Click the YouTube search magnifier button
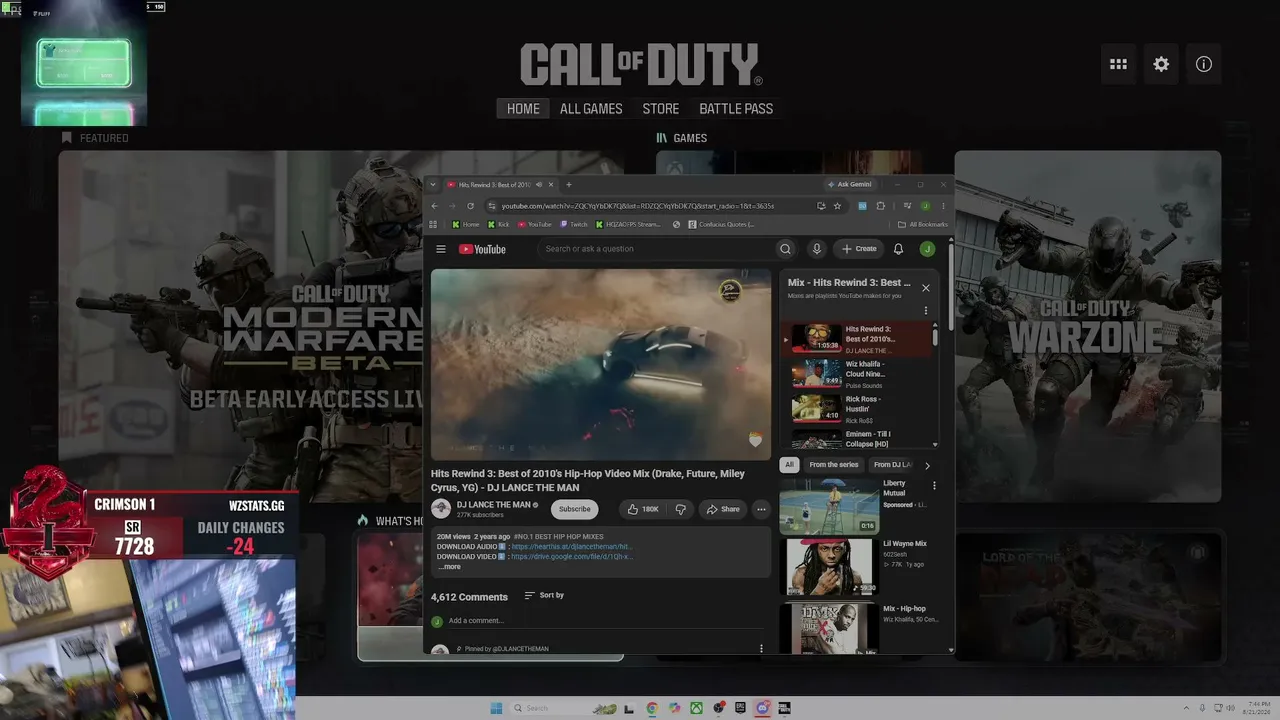Image resolution: width=1280 pixels, height=720 pixels. click(x=786, y=249)
